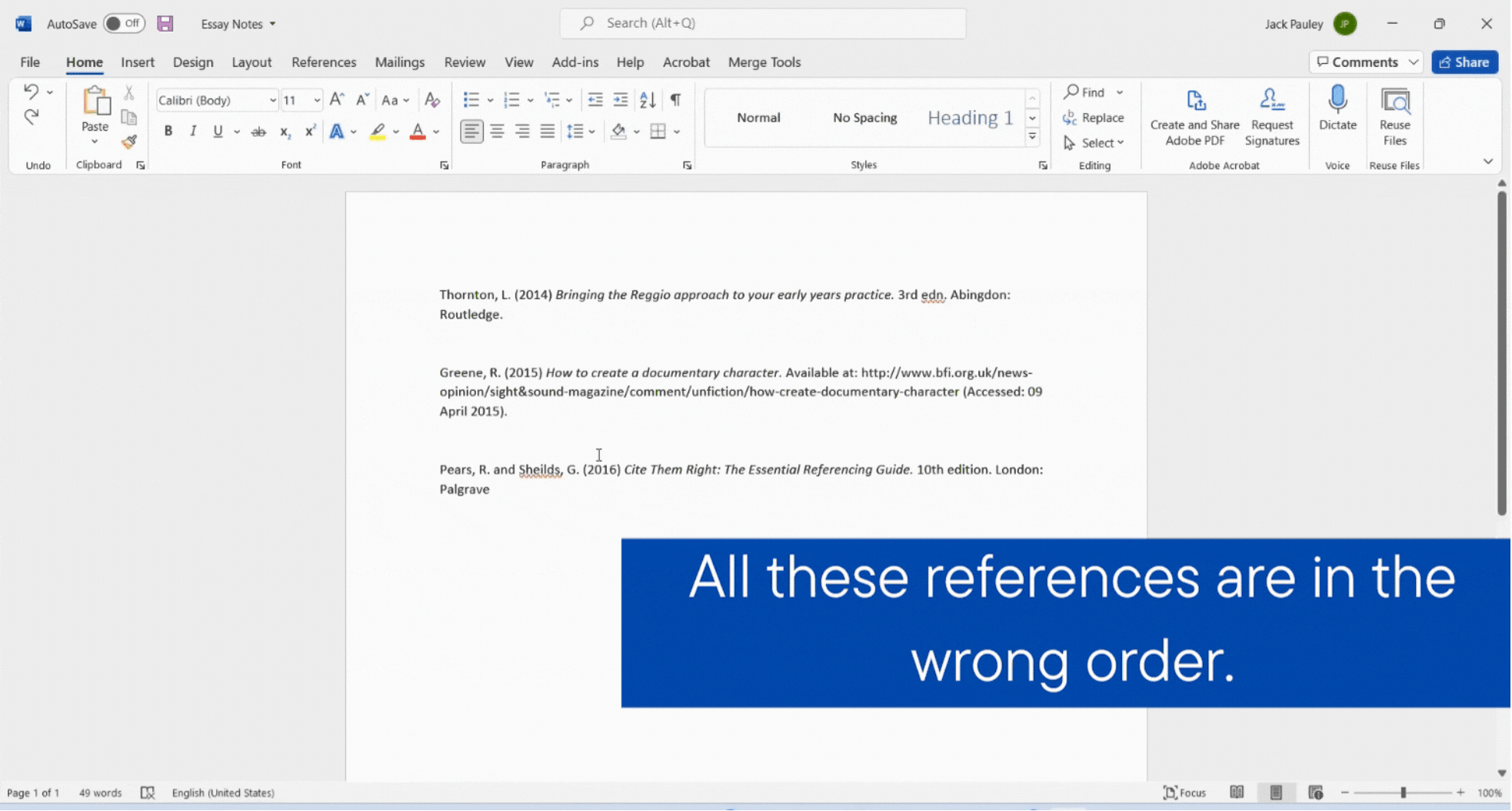
Task: Open the File menu
Action: click(30, 62)
